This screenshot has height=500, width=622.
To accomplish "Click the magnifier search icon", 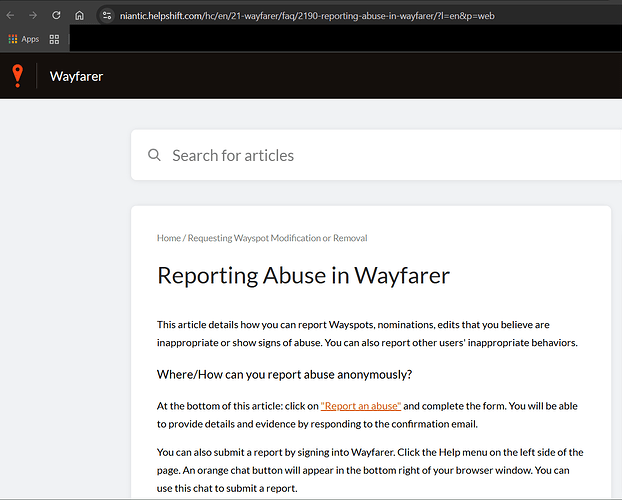I will tap(154, 155).
